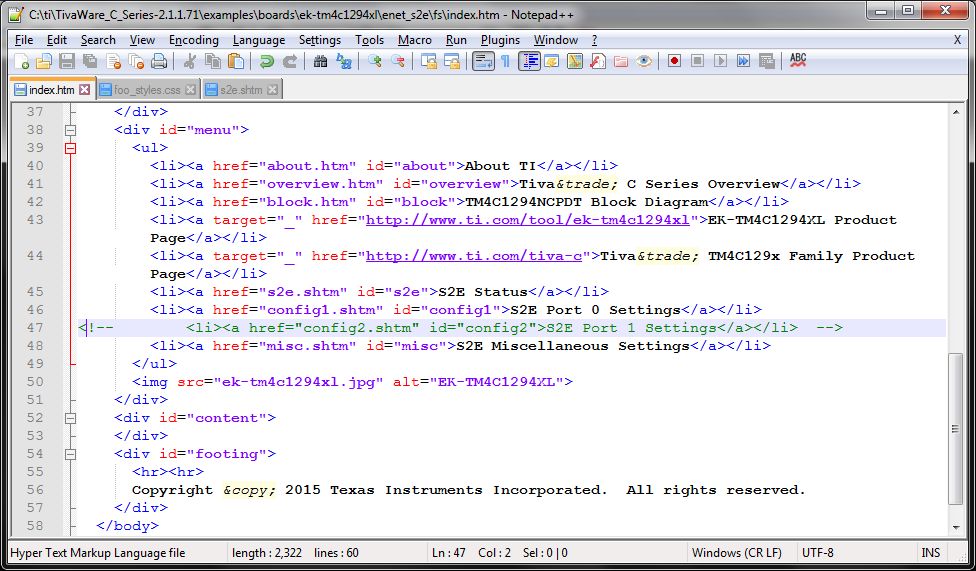Close the index.htm tab
Viewport: 976px width, 571px height.
85,90
